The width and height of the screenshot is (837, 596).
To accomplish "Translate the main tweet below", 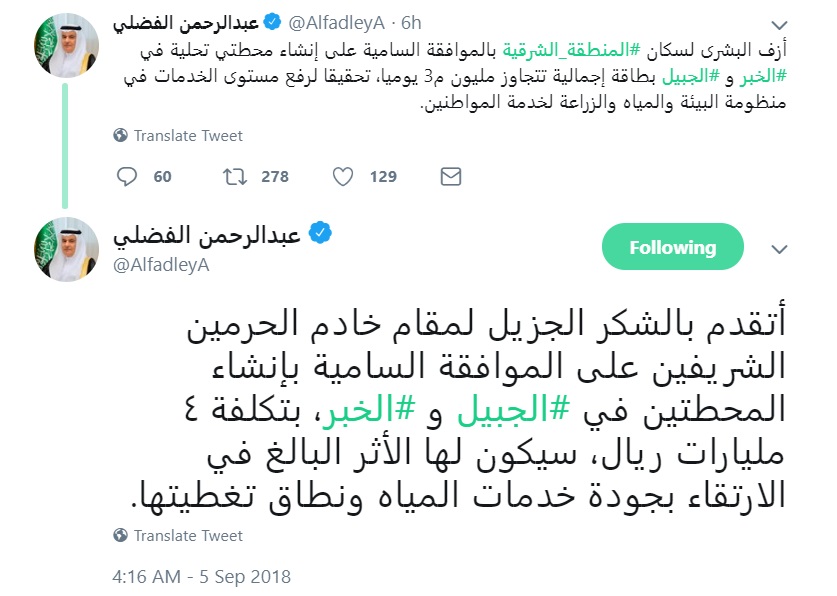I will tap(188, 536).
